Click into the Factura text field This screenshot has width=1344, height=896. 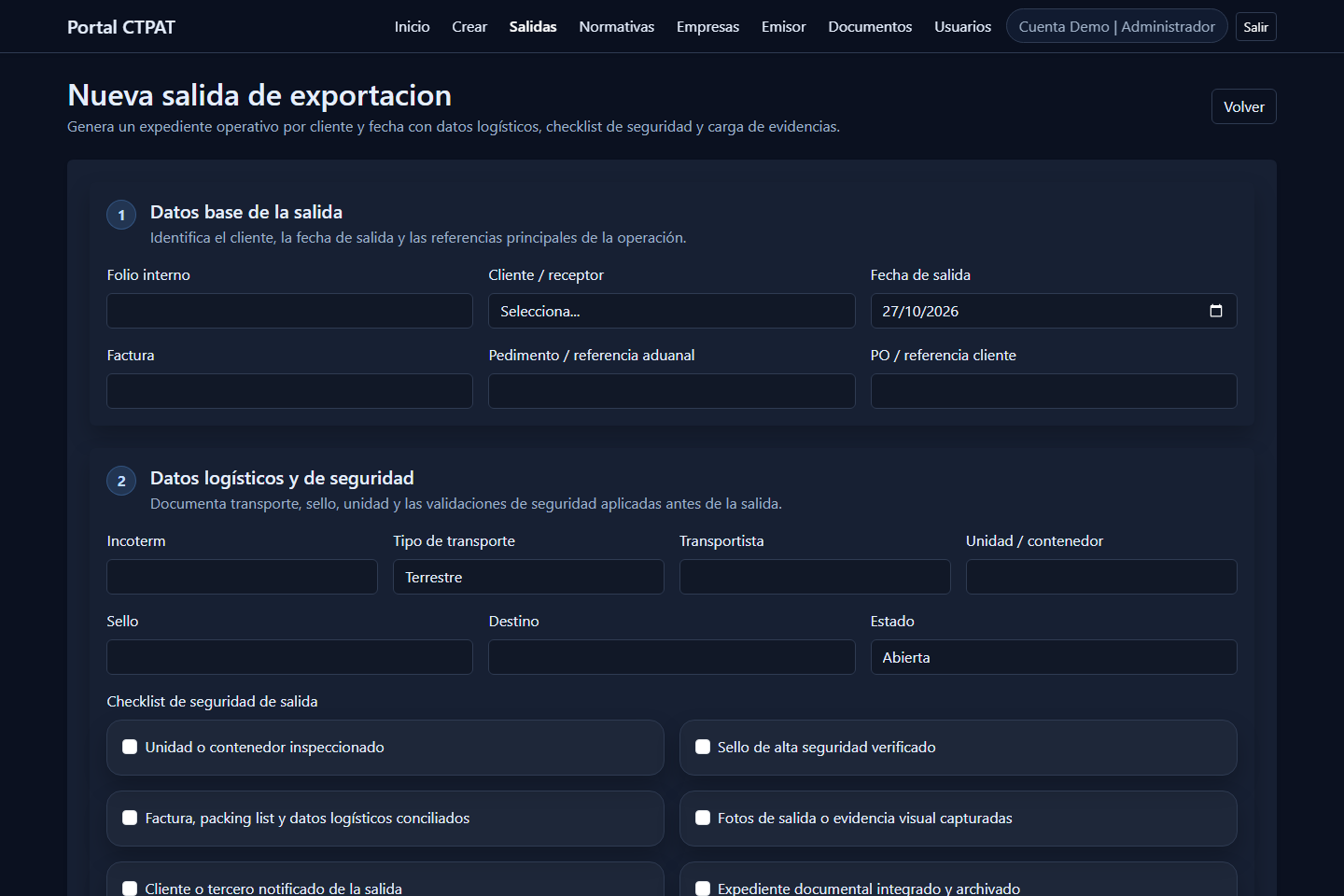pos(289,391)
